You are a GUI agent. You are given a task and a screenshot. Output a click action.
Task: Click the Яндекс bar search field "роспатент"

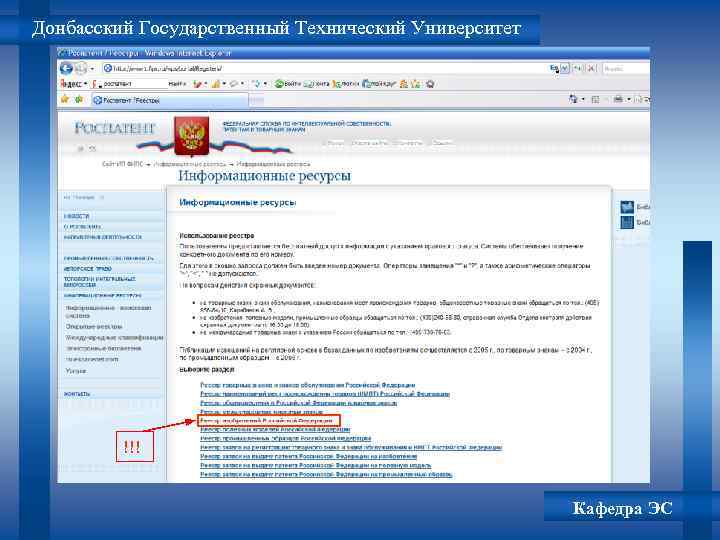pyautogui.click(x=129, y=84)
